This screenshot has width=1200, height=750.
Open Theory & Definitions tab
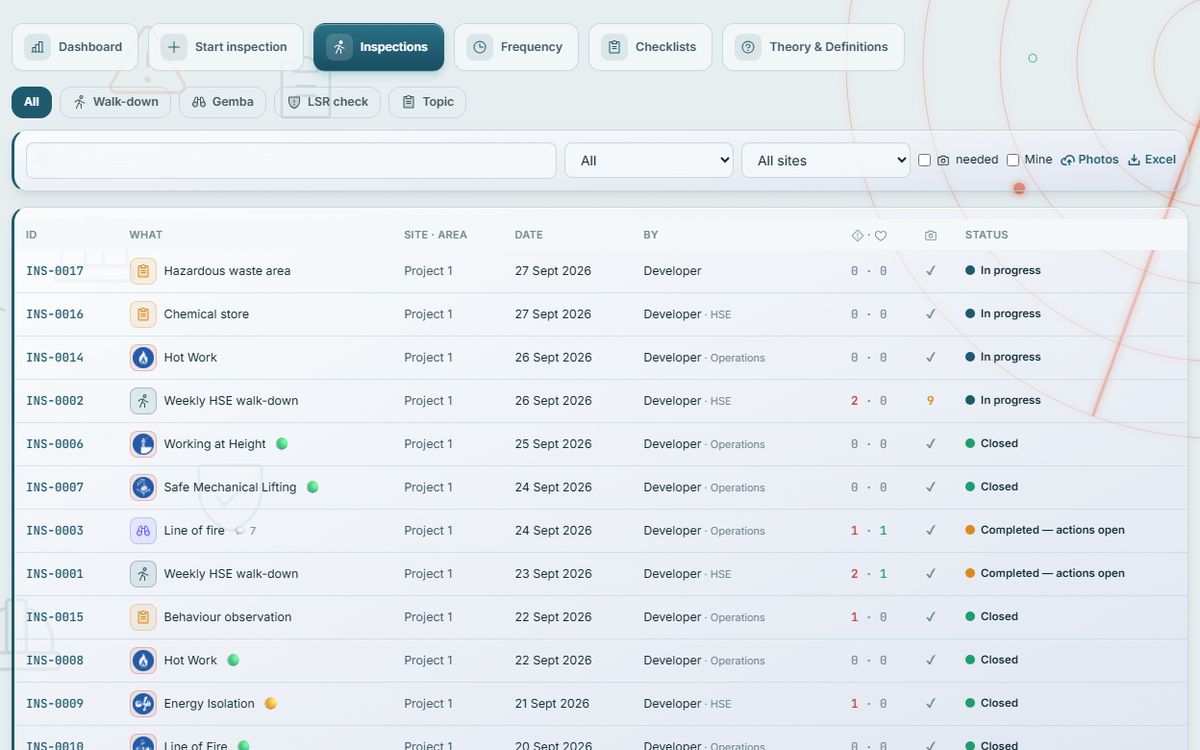pyautogui.click(x=813, y=47)
